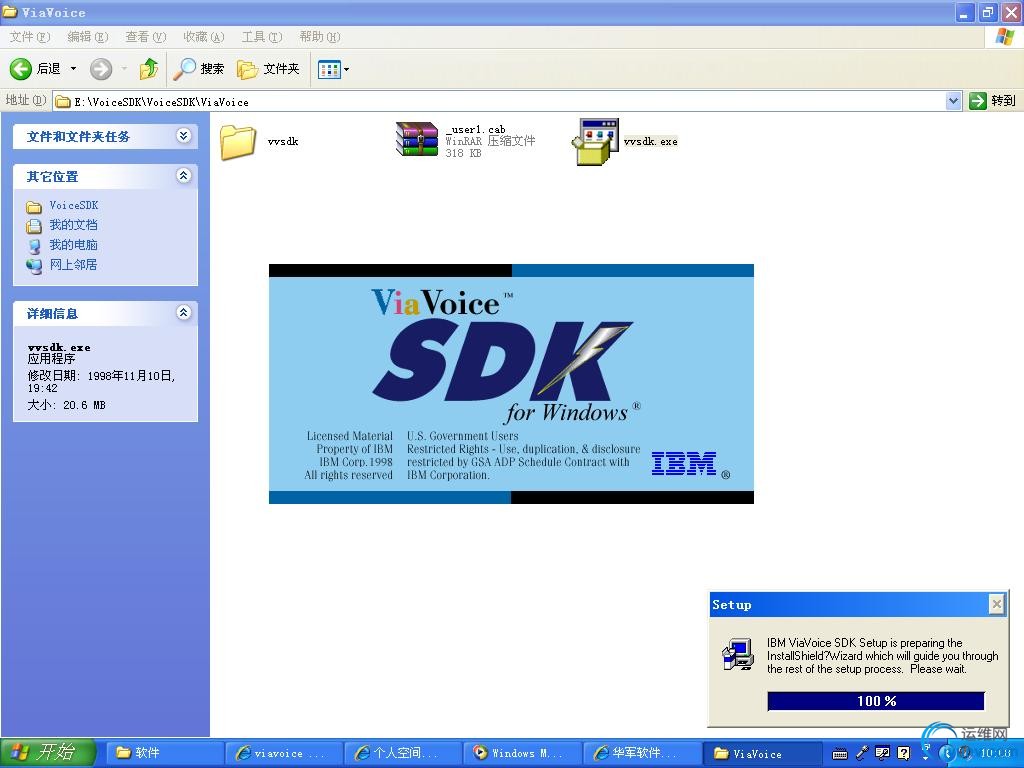The height and width of the screenshot is (768, 1024).
Task: Click the Windows flag logo icon
Action: (x=1004, y=37)
